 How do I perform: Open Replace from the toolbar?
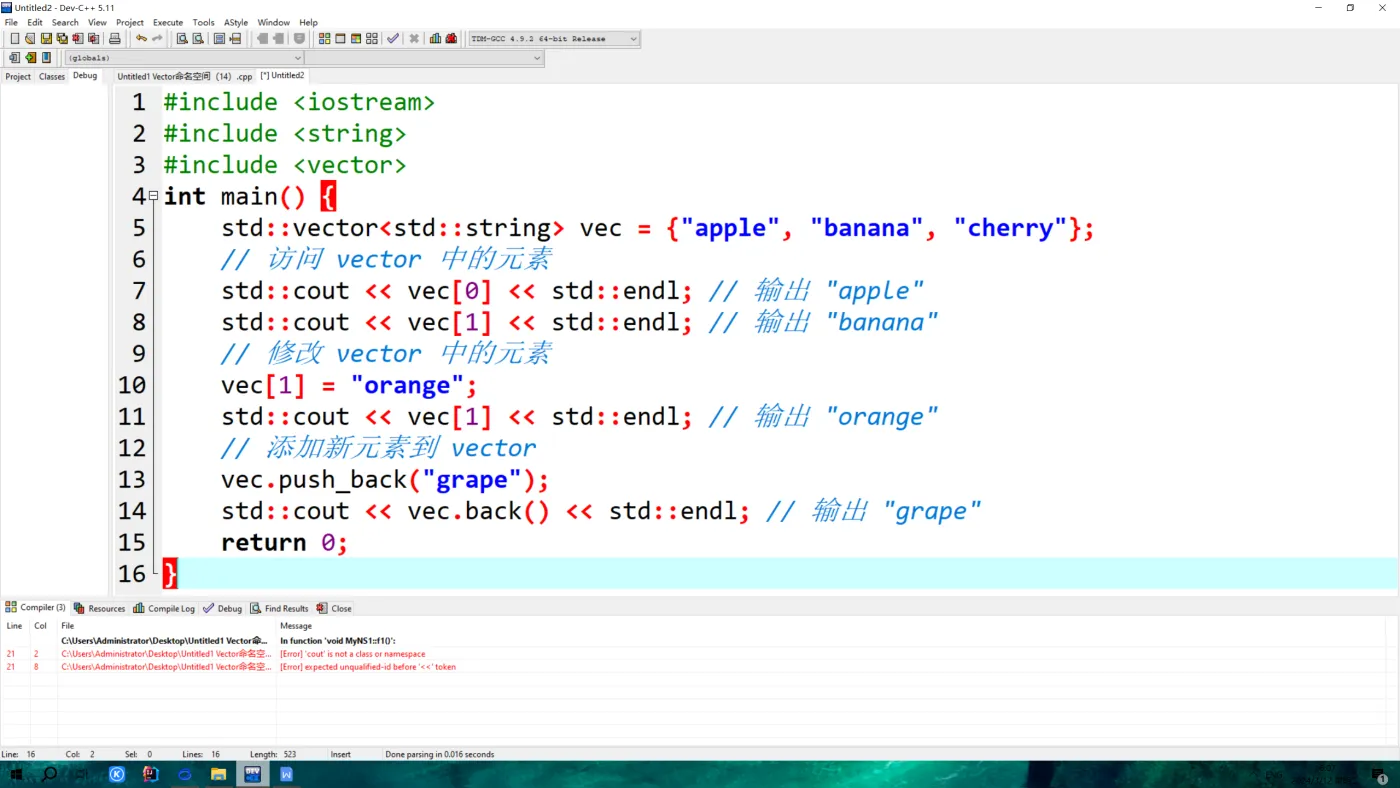(198, 39)
